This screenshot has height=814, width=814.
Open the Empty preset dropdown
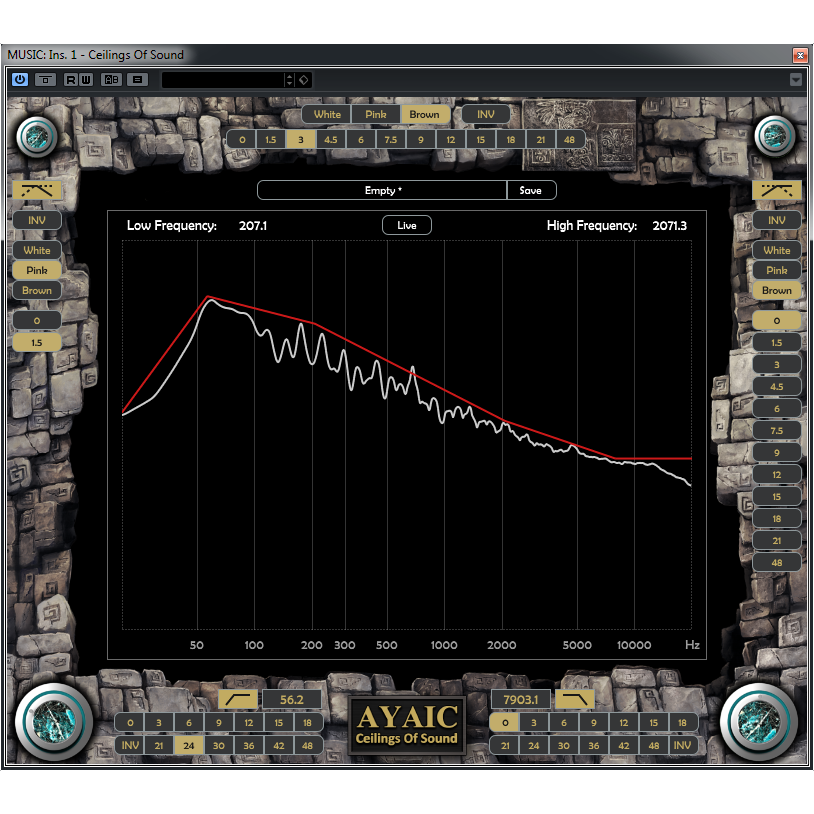383,189
